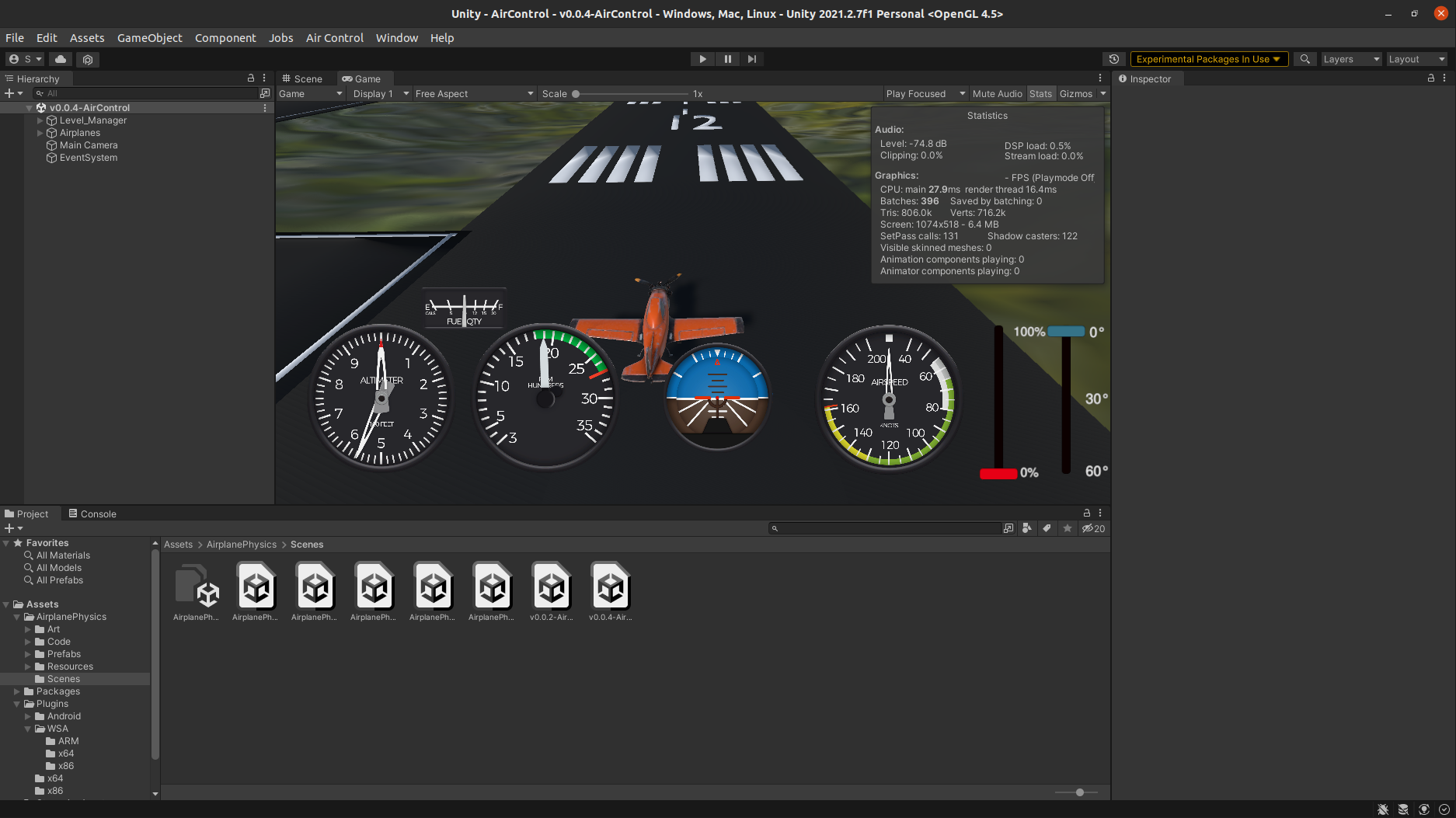Switch to the Console tab
Screen dimensions: 1456x818
[92, 513]
